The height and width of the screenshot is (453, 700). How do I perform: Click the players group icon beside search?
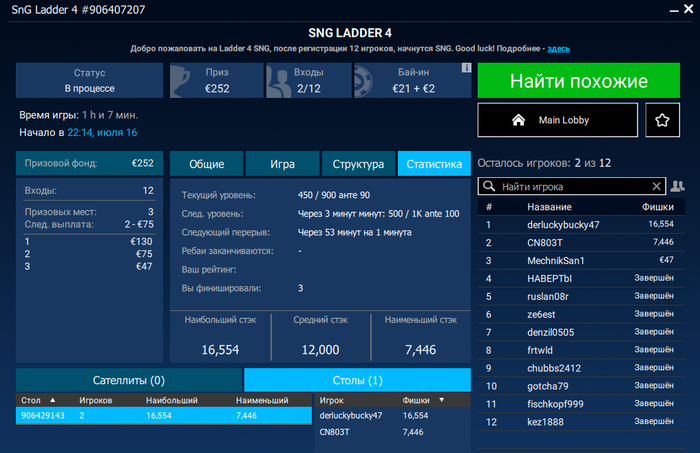[677, 186]
